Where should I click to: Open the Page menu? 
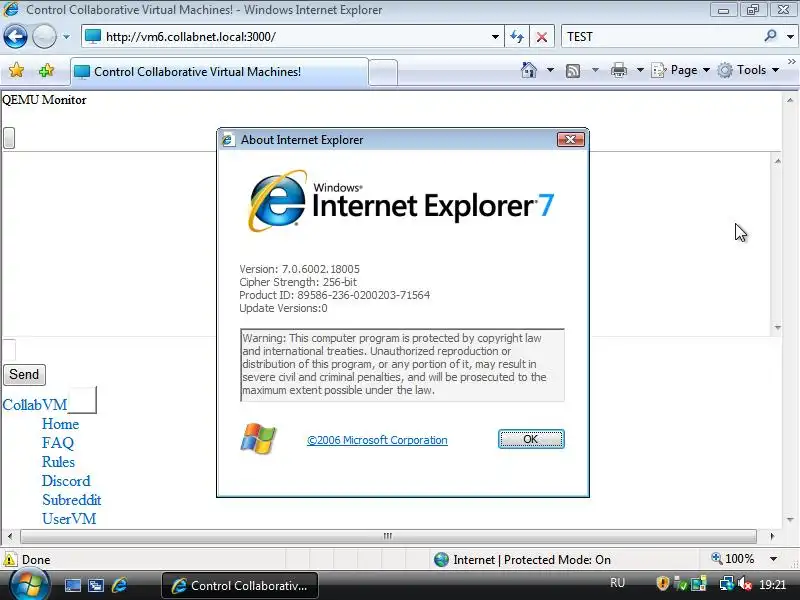pyautogui.click(x=681, y=70)
